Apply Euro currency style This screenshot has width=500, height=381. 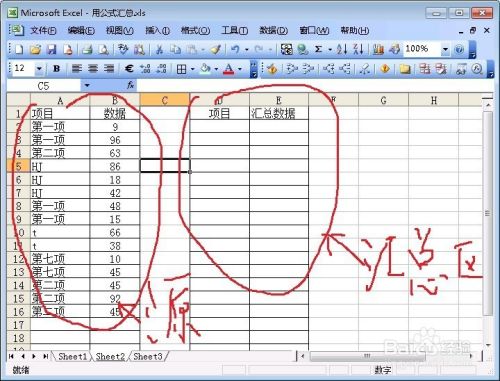[x=129, y=69]
